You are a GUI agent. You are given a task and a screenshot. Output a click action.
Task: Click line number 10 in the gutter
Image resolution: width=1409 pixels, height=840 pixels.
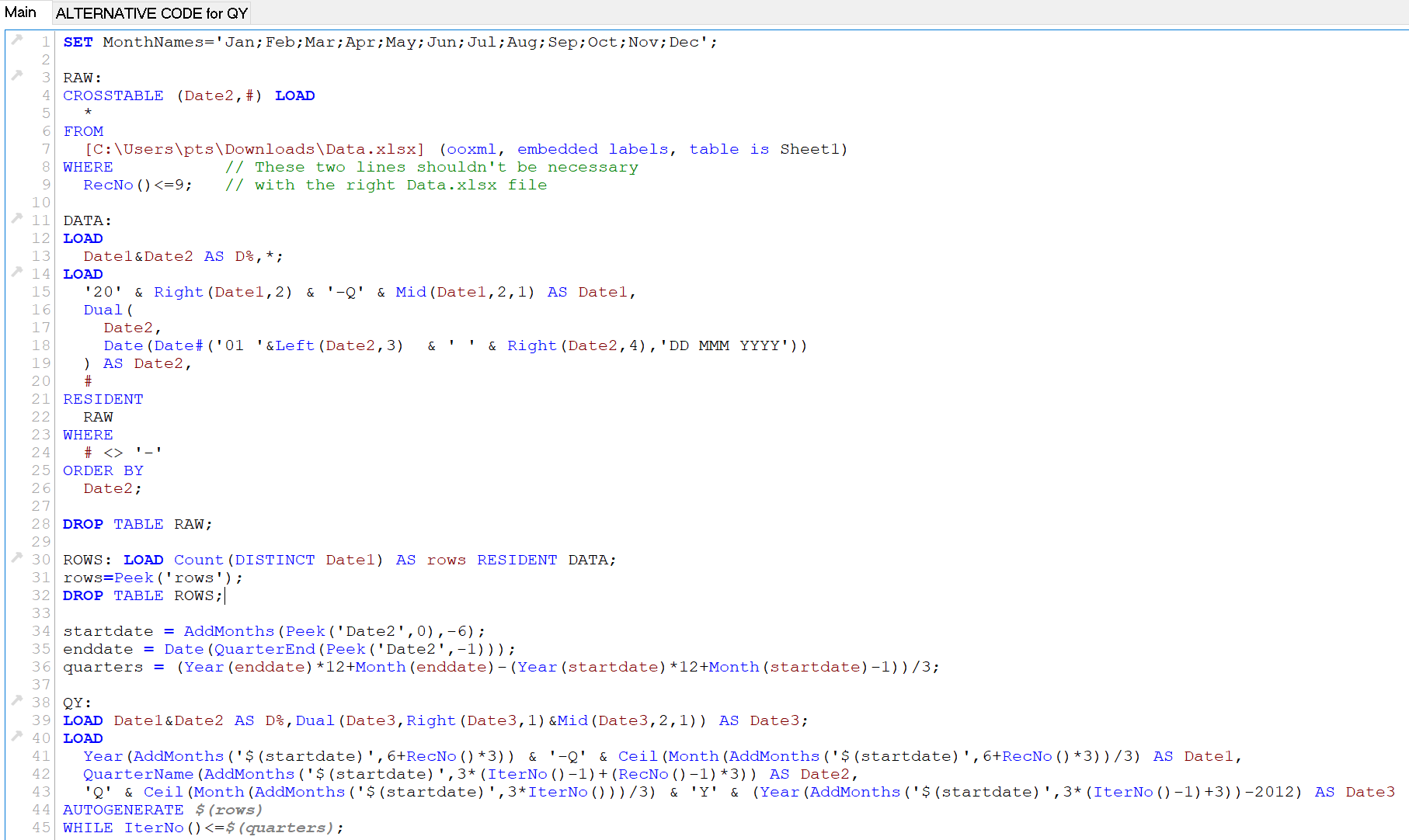point(41,203)
